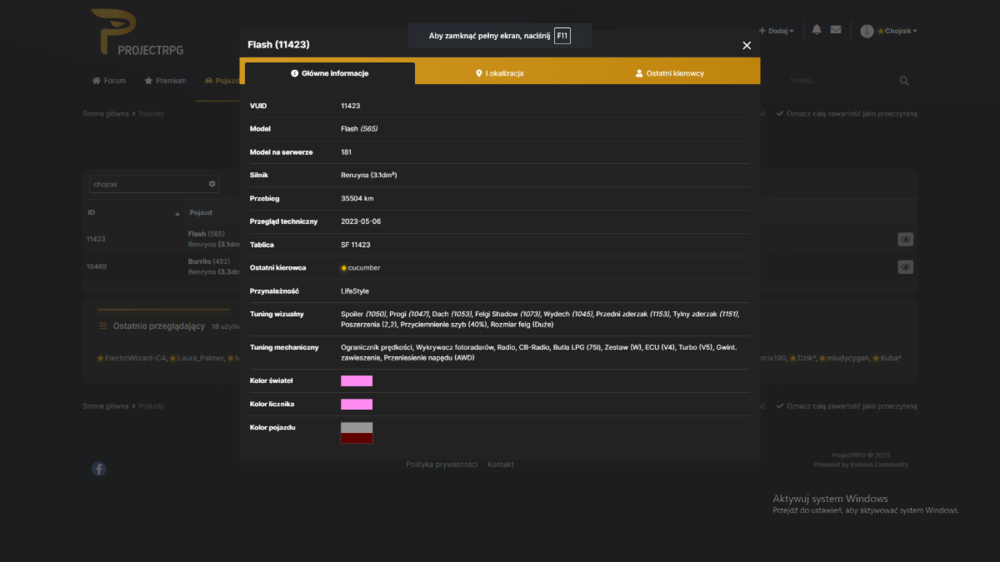Select the Benzyna (3.1dm³) engine value
This screenshot has height=562, width=1000.
(369, 175)
